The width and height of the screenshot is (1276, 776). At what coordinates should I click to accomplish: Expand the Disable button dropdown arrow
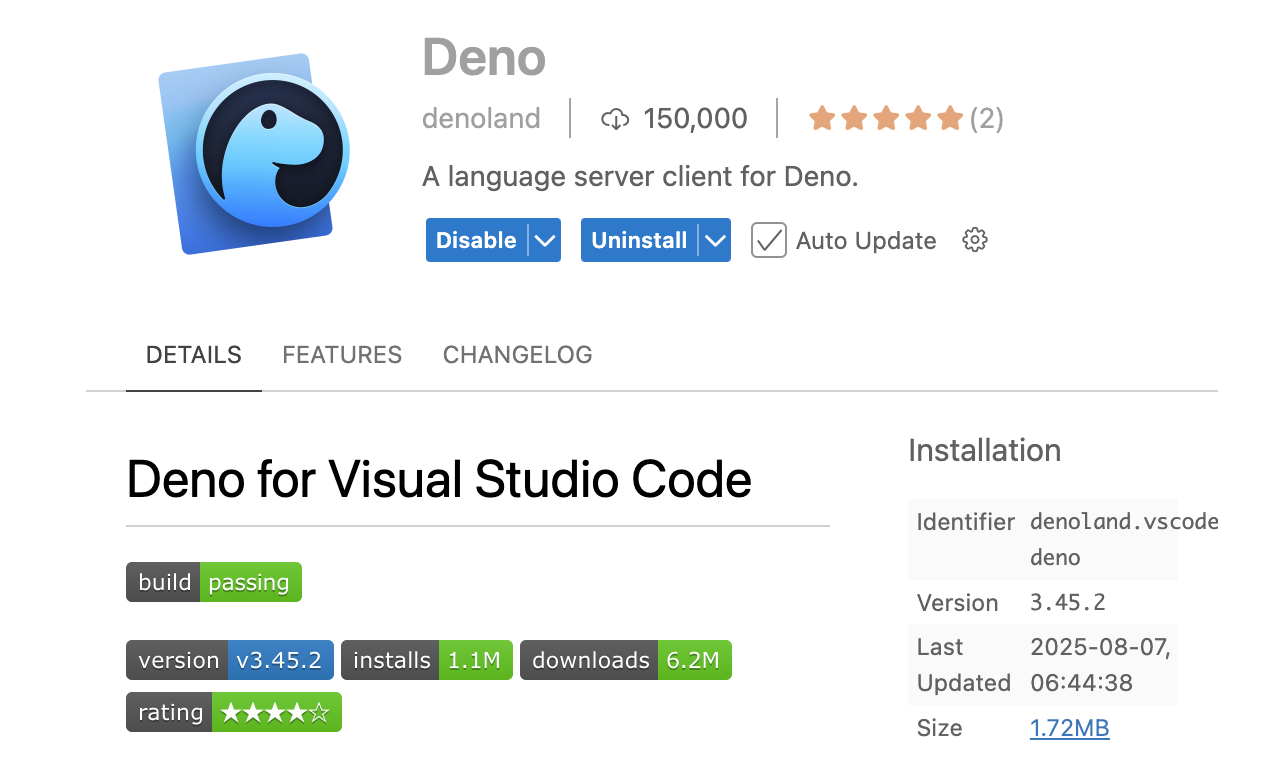tap(545, 240)
